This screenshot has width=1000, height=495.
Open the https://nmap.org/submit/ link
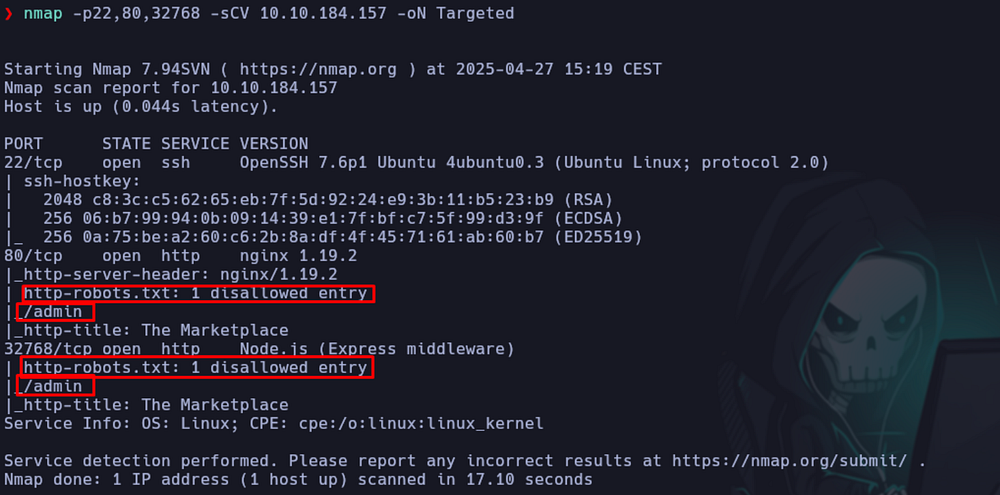[x=790, y=461]
